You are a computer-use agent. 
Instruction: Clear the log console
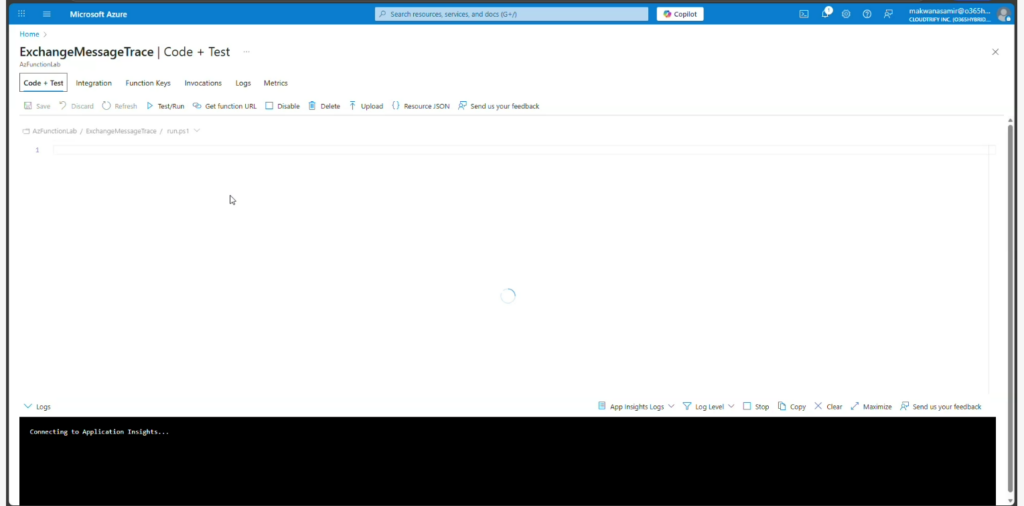coord(828,406)
